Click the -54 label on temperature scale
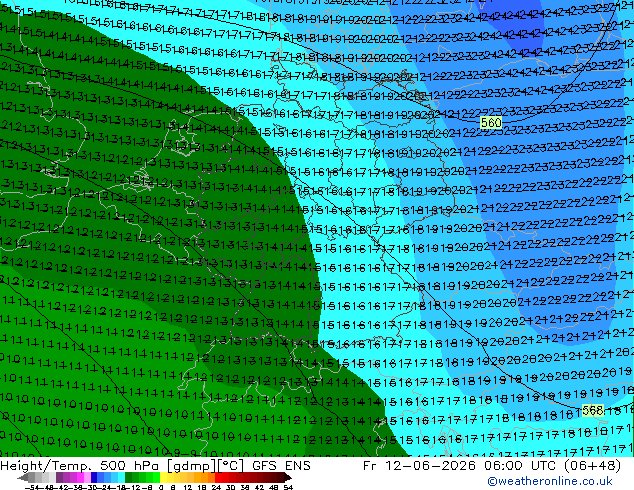634x490 pixels. tap(32, 488)
